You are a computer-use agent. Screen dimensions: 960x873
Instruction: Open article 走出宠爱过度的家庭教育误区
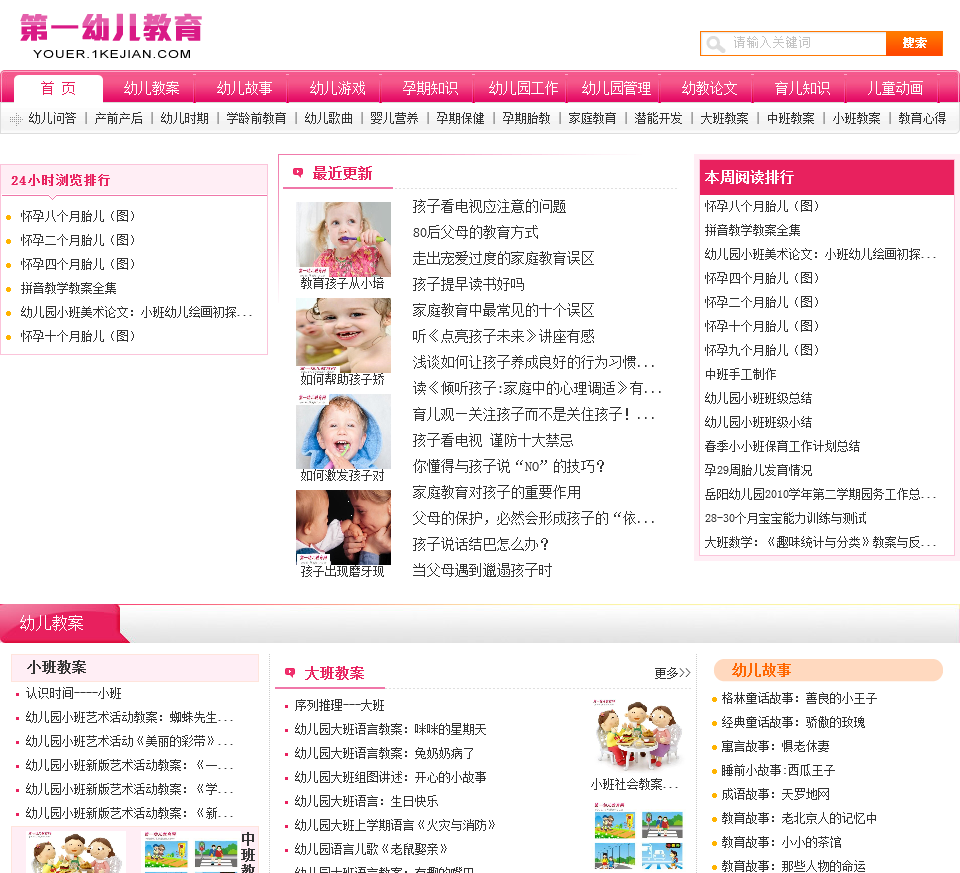[503, 258]
